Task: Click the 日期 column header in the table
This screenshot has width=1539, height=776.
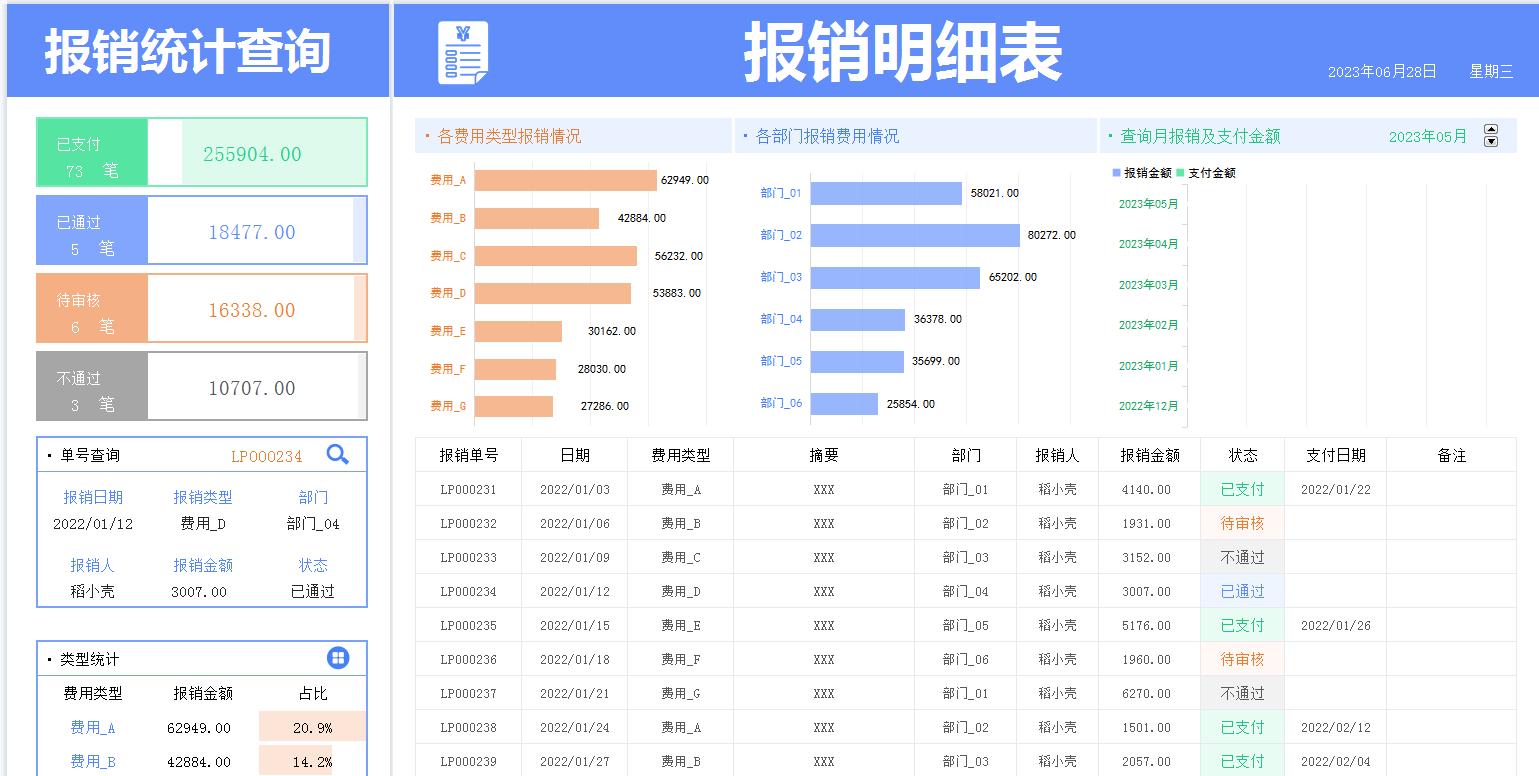Action: (575, 455)
